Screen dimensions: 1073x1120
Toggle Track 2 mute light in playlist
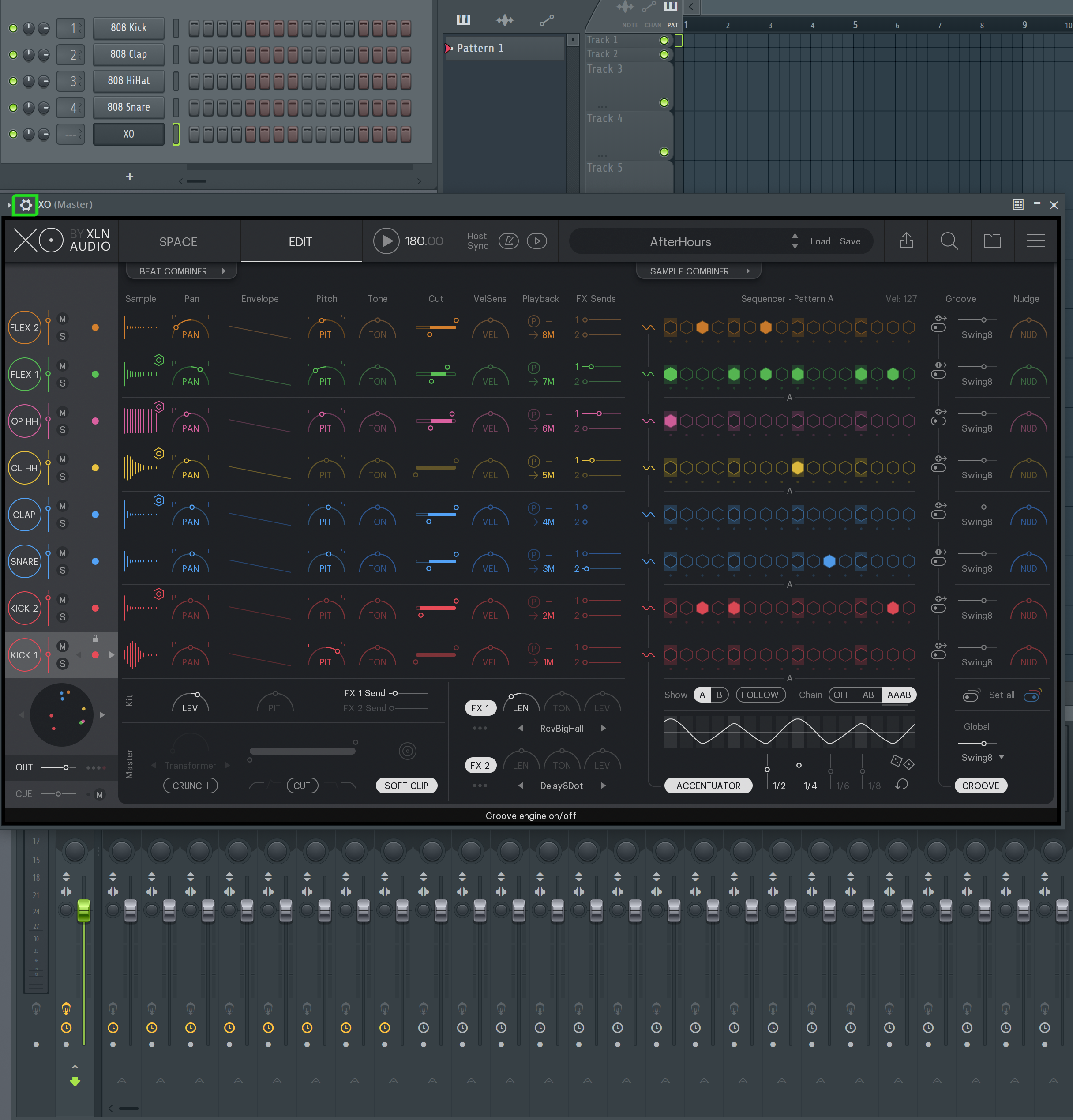coord(664,54)
